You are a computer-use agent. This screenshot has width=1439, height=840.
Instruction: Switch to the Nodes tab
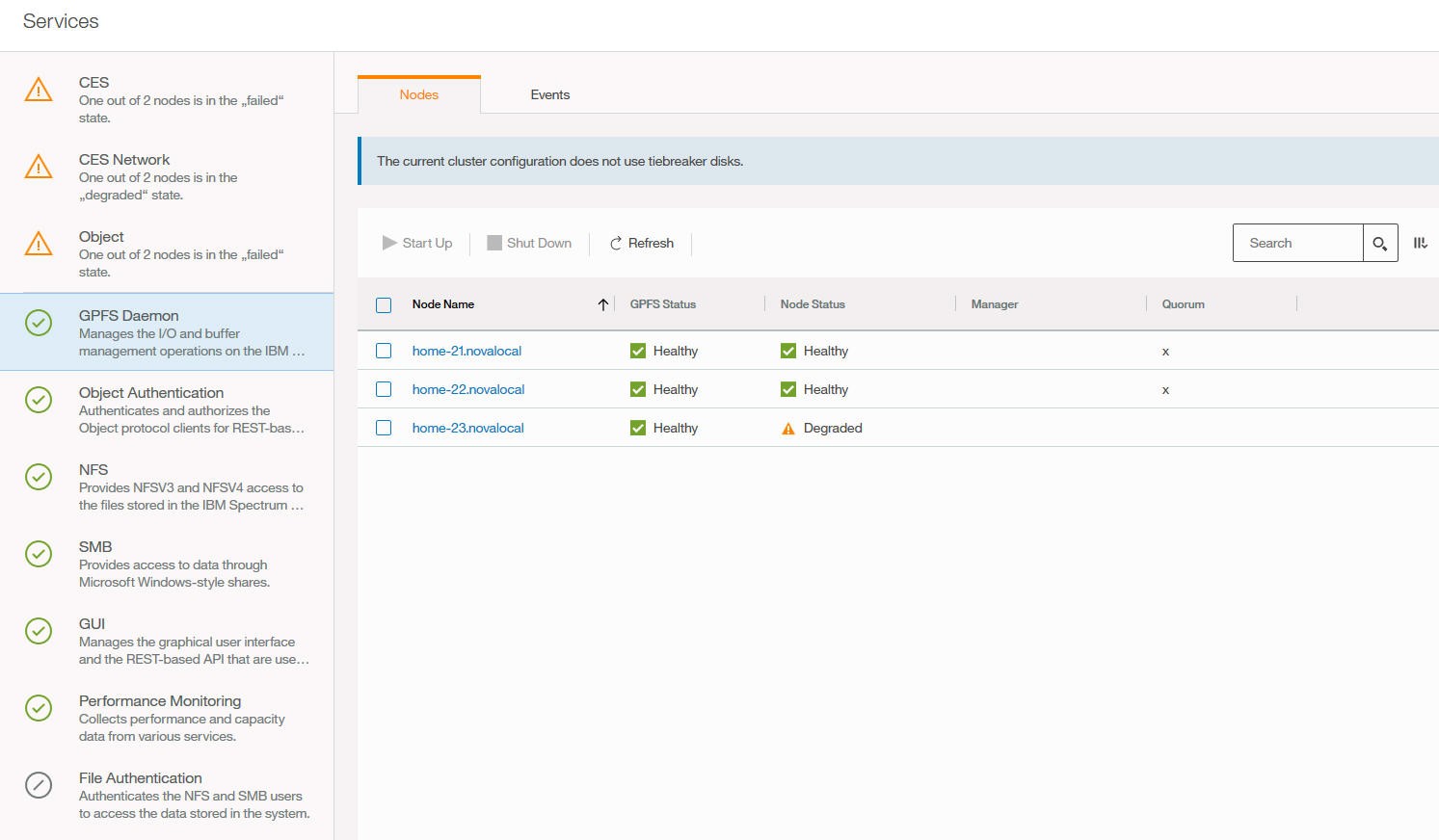[419, 94]
